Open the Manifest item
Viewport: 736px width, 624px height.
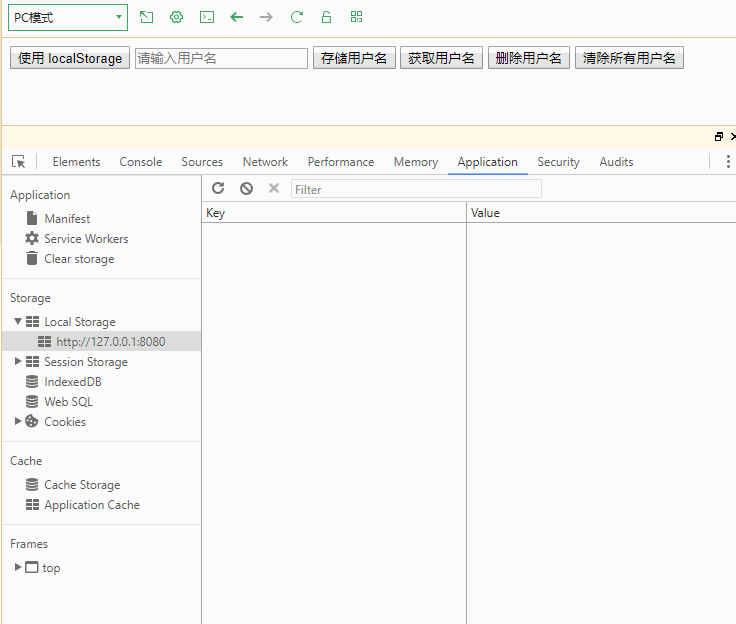point(67,219)
